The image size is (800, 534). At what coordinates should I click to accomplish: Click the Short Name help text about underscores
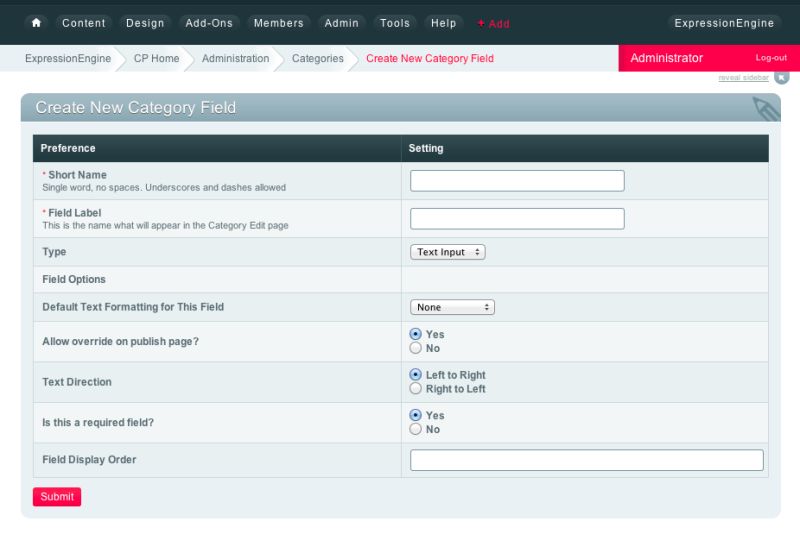tap(164, 187)
